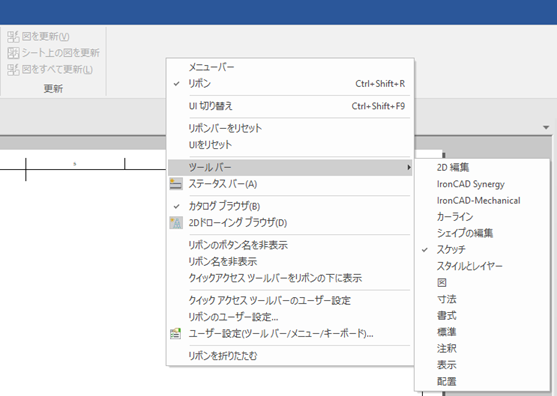Uncheck the スケッチ toolbar in submenu
The height and width of the screenshot is (396, 557).
coord(482,249)
